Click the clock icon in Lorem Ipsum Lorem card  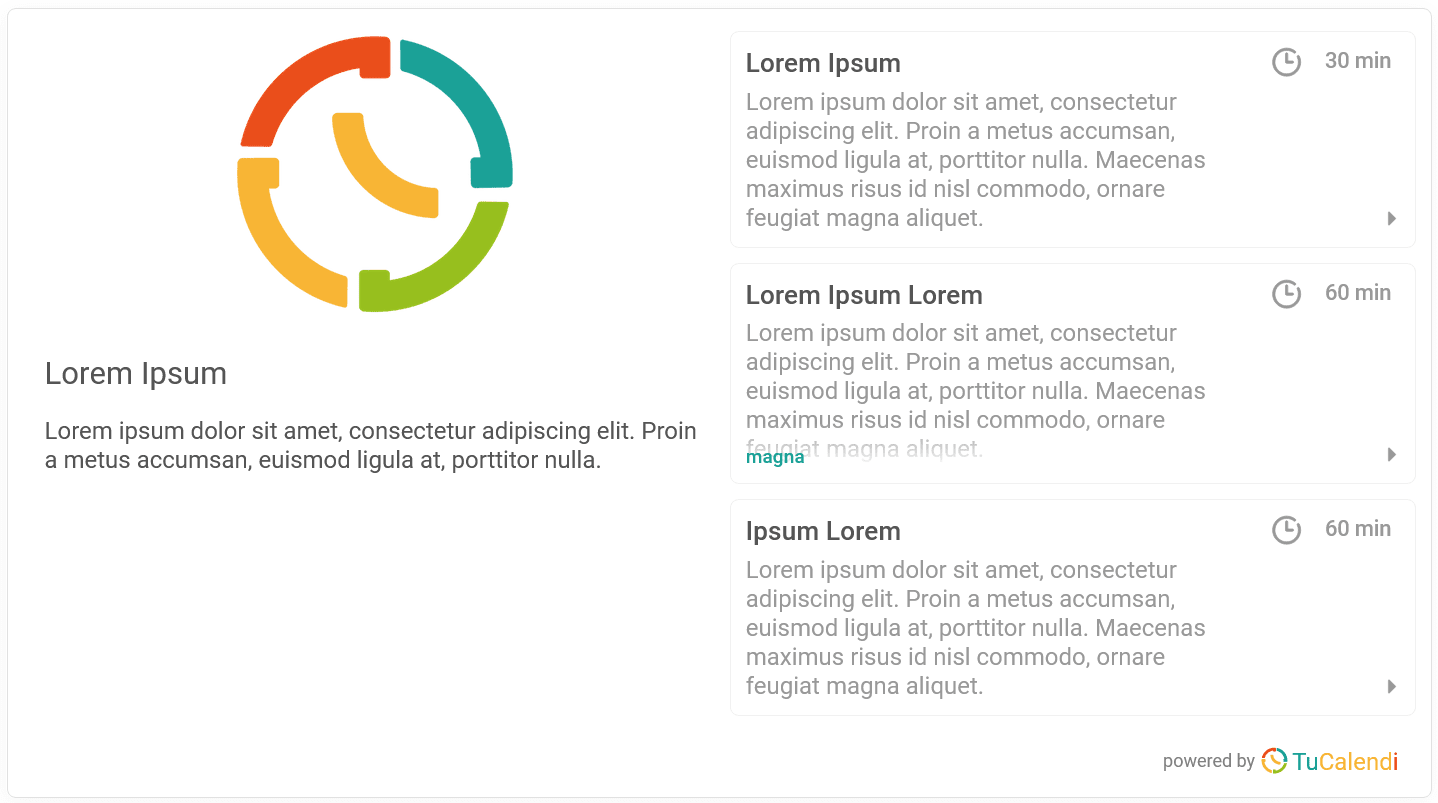(1286, 294)
